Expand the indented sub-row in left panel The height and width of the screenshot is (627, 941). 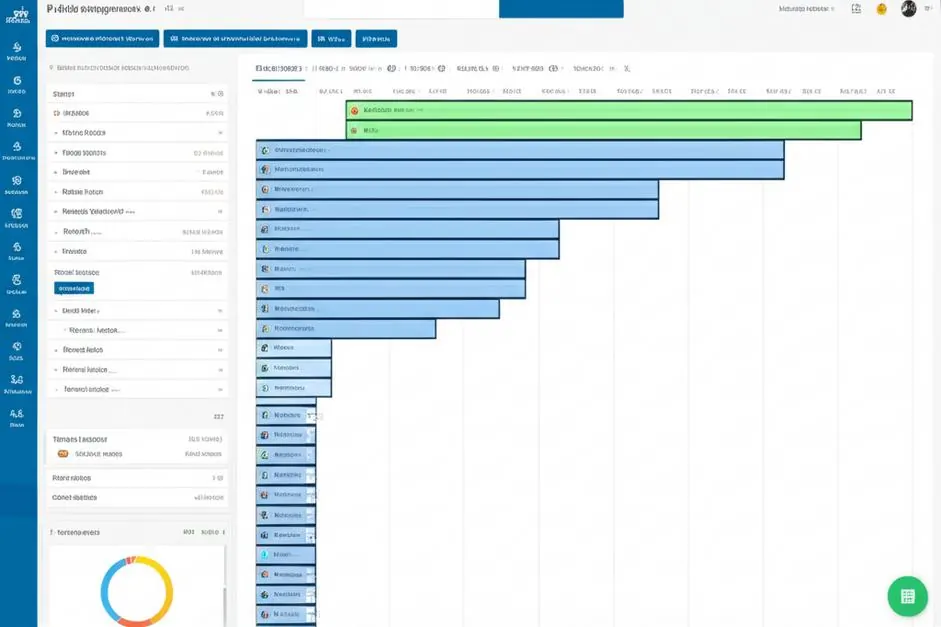coord(137,331)
